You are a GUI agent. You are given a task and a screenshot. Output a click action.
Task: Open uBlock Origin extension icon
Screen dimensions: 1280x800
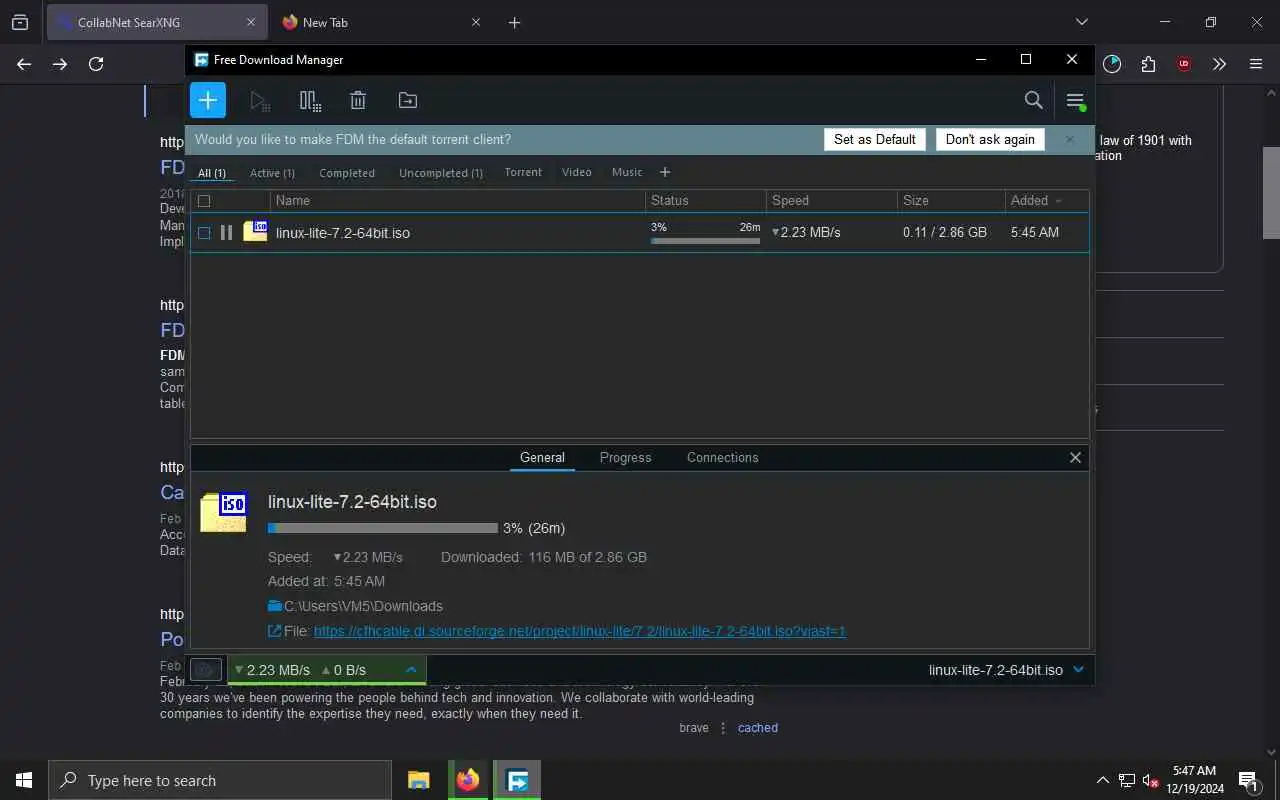[x=1184, y=64]
